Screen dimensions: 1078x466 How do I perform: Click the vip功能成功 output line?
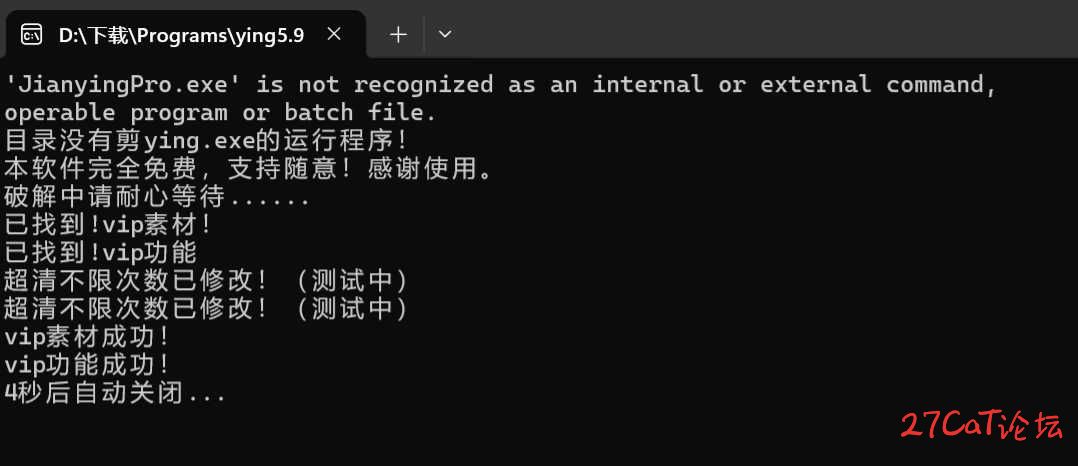pos(87,366)
